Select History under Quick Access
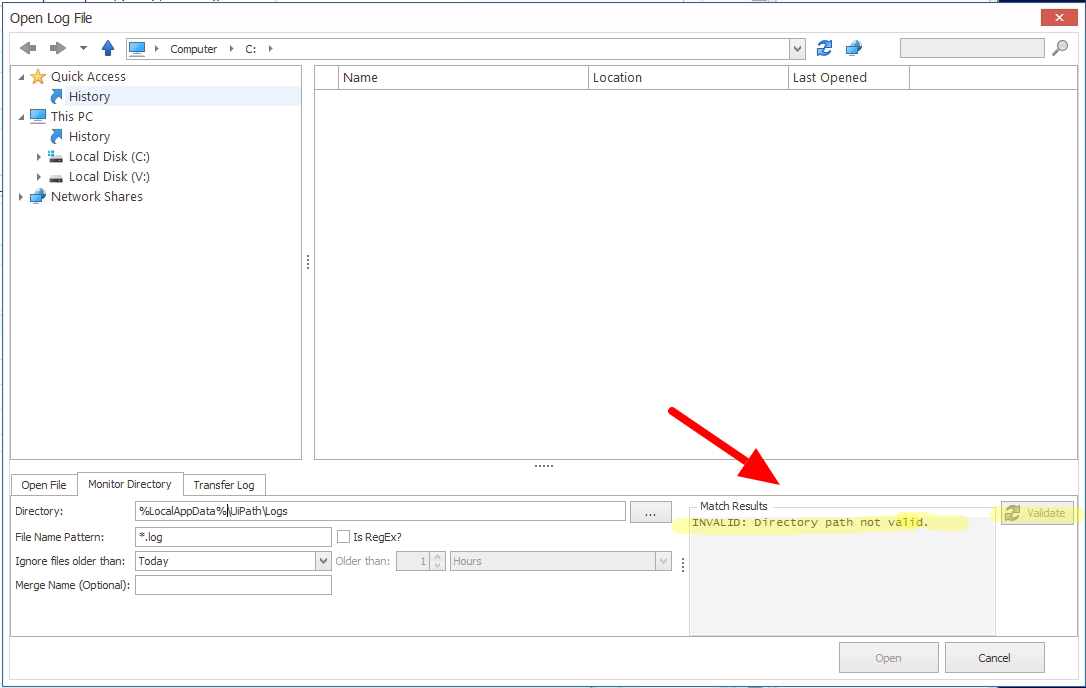The image size is (1086, 688). (x=89, y=96)
